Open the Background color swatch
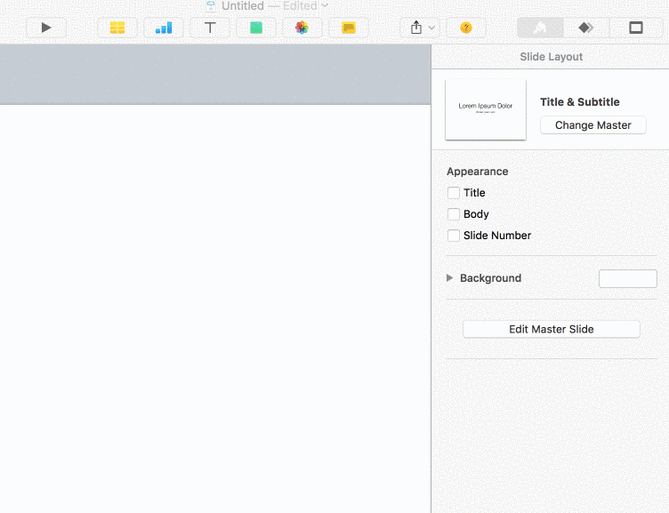Screen dimensions: 669x513 (x=627, y=278)
